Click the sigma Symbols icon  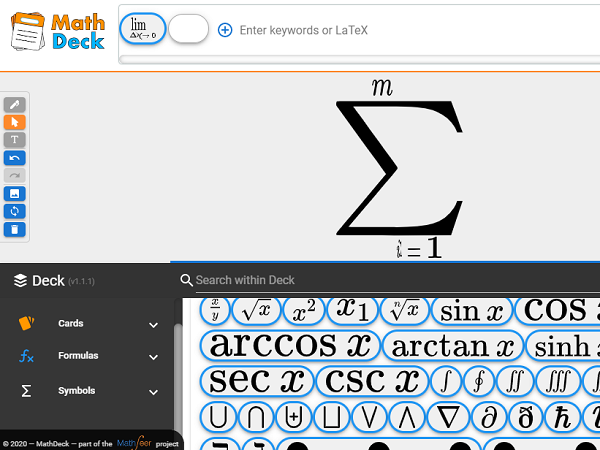tap(26, 391)
